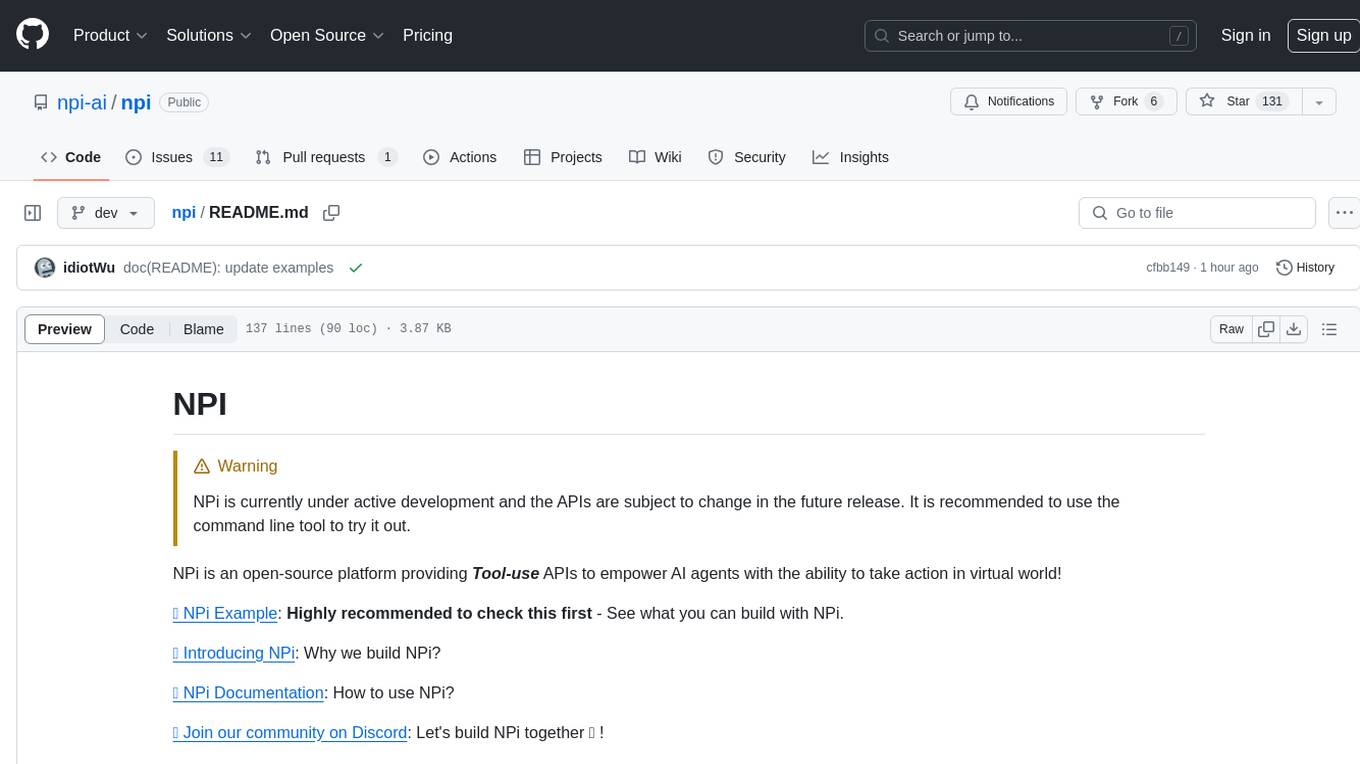This screenshot has width=1360, height=764.
Task: Open the Pricing page
Action: pyautogui.click(x=427, y=35)
